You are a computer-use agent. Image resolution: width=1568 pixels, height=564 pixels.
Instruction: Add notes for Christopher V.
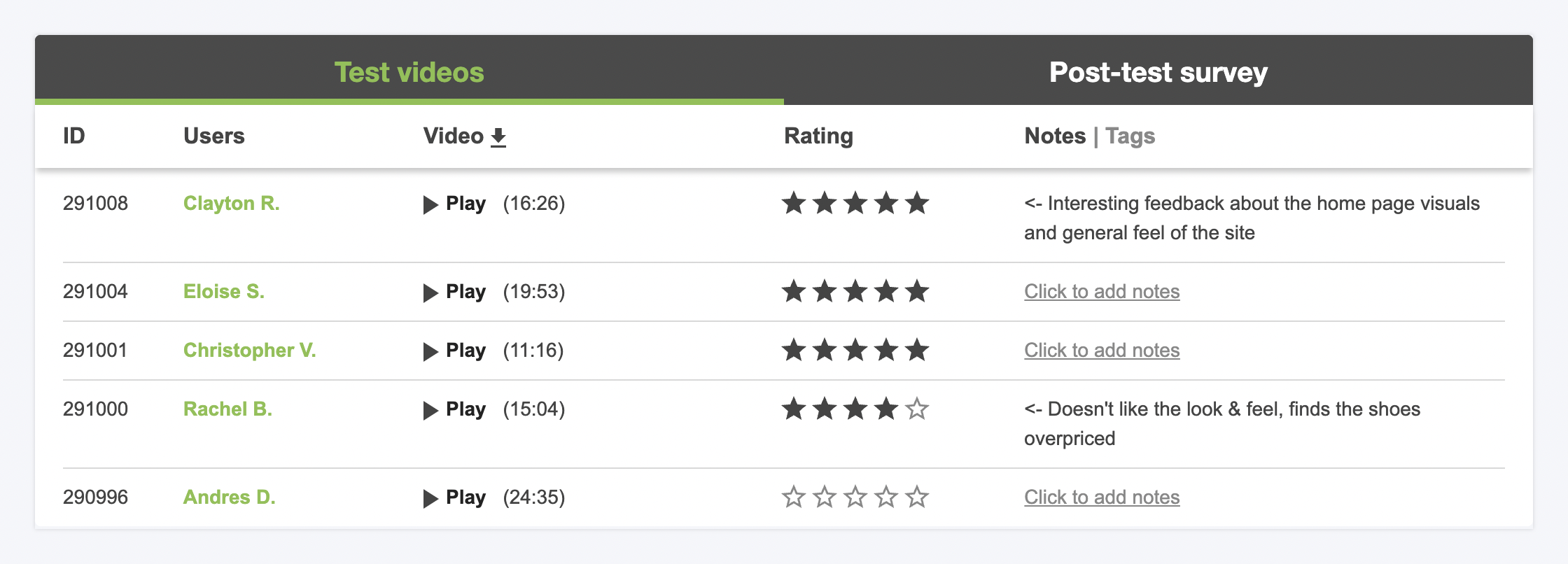pos(1102,351)
